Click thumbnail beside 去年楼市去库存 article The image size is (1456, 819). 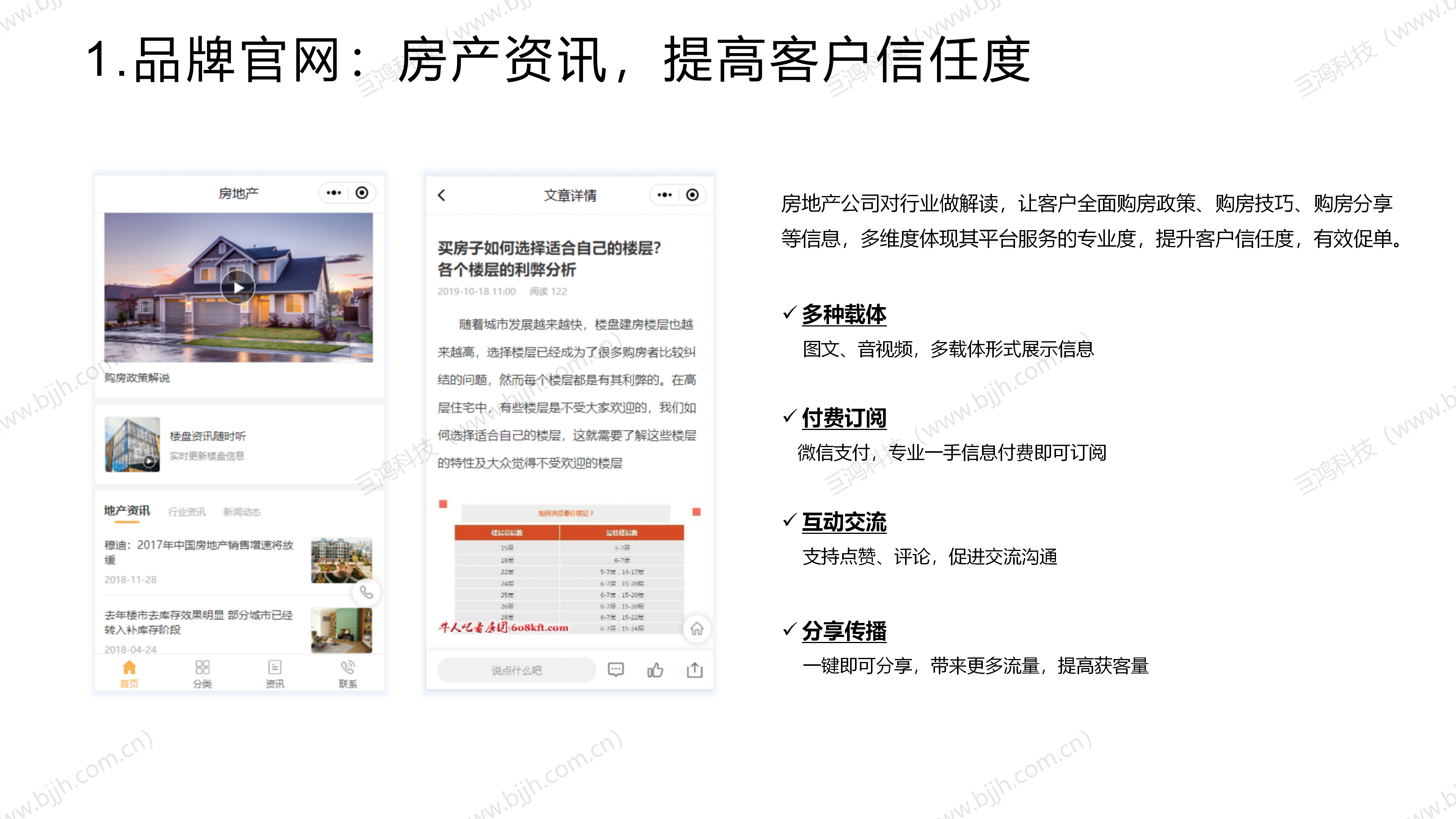(x=341, y=630)
